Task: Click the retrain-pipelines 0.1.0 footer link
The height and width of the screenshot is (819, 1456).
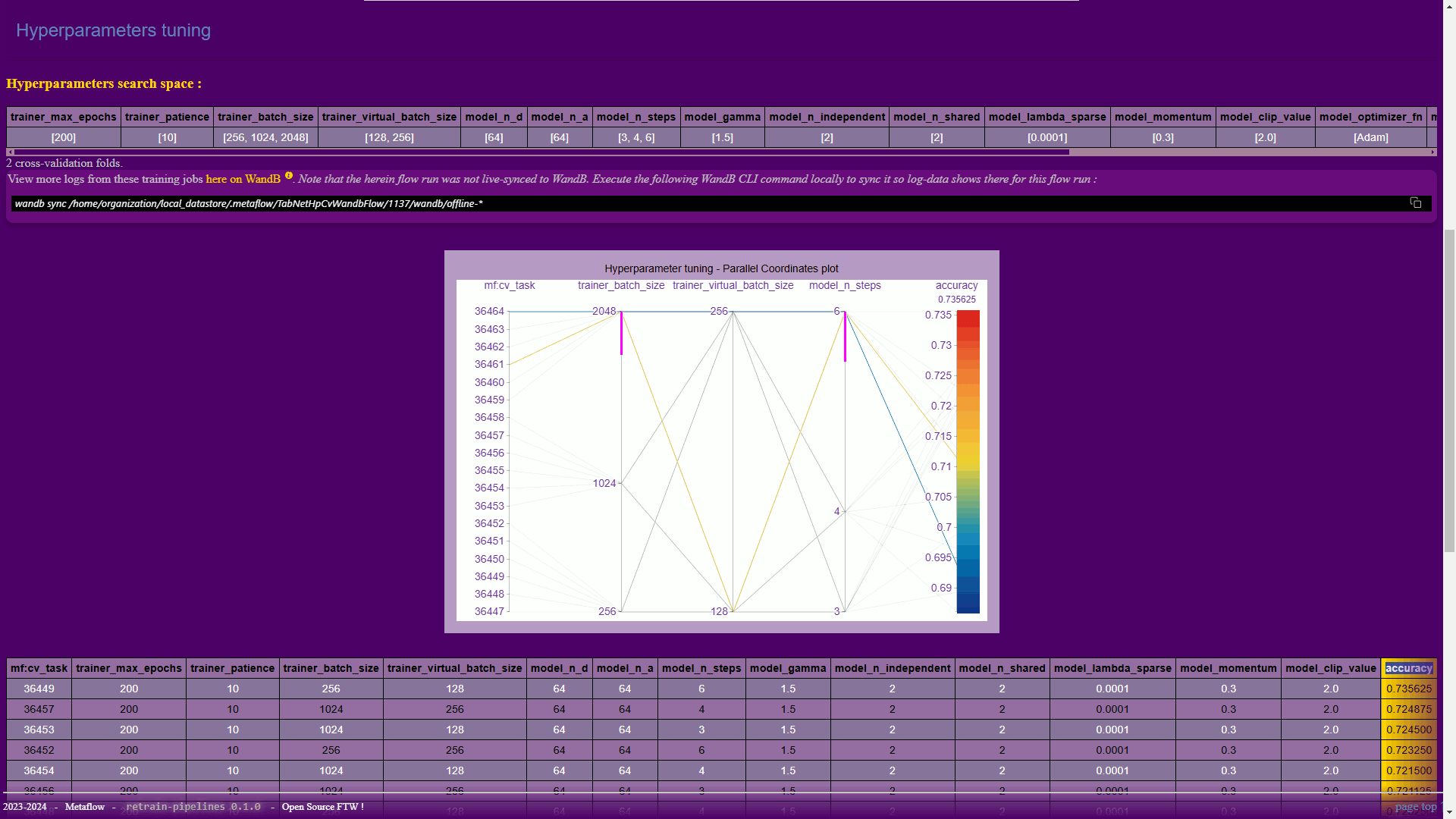Action: (x=193, y=807)
